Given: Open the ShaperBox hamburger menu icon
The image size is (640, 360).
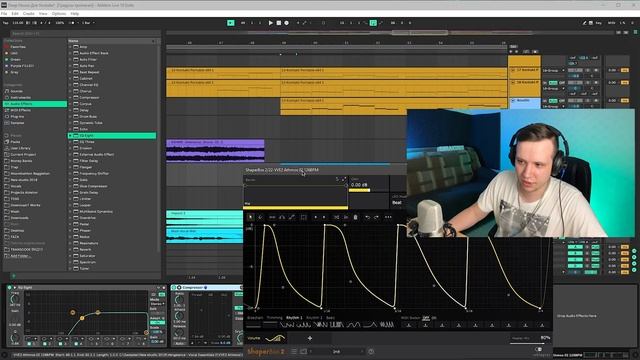Looking at the screenshot, I should (x=293, y=351).
